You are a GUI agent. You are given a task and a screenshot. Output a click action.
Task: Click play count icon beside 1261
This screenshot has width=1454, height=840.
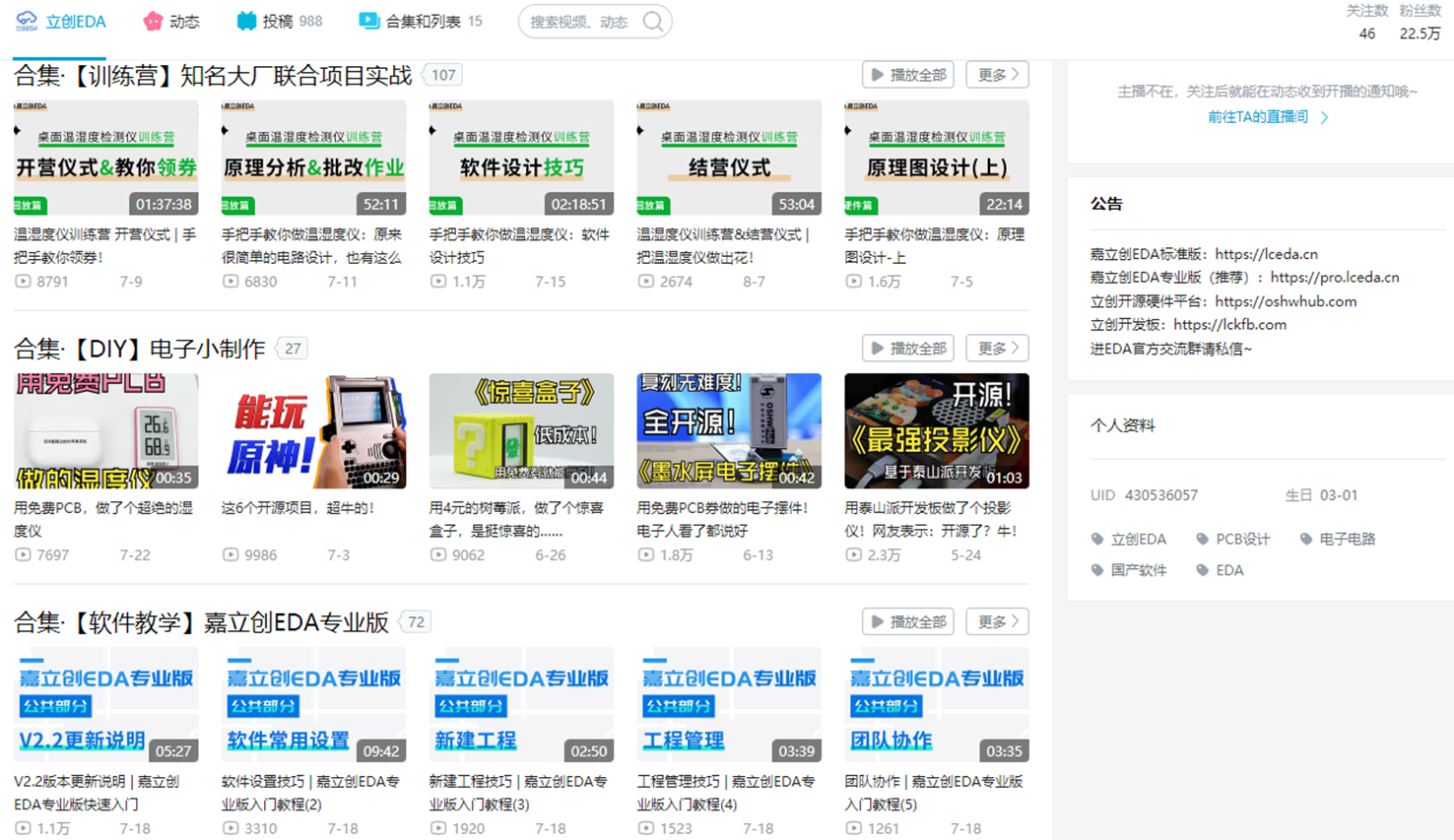(854, 829)
